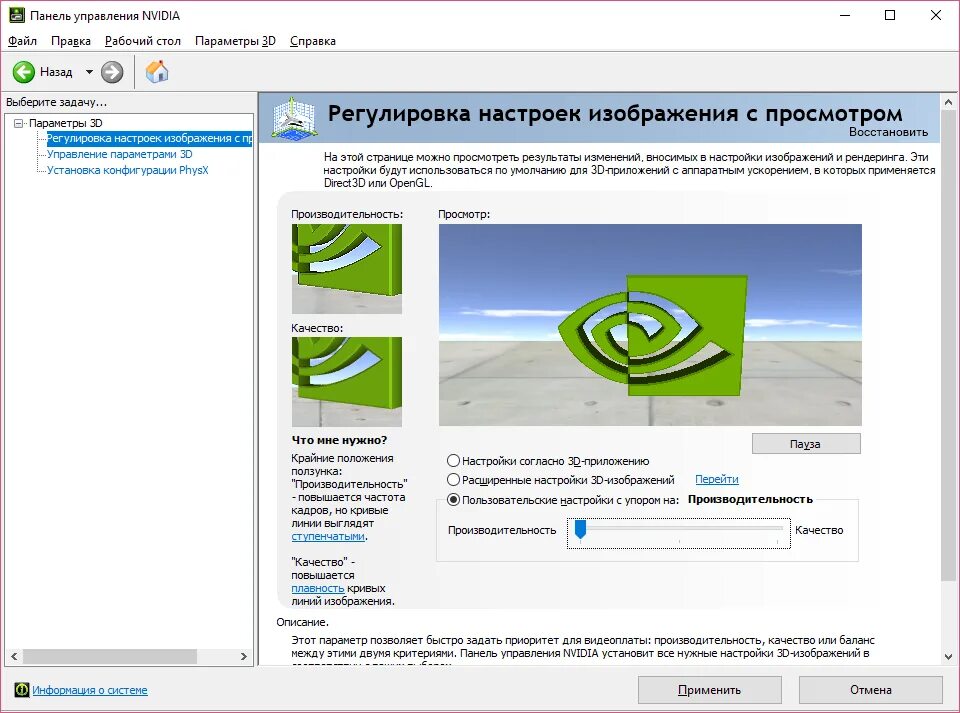
Task: Click the grey Forward arrow icon
Action: (111, 72)
